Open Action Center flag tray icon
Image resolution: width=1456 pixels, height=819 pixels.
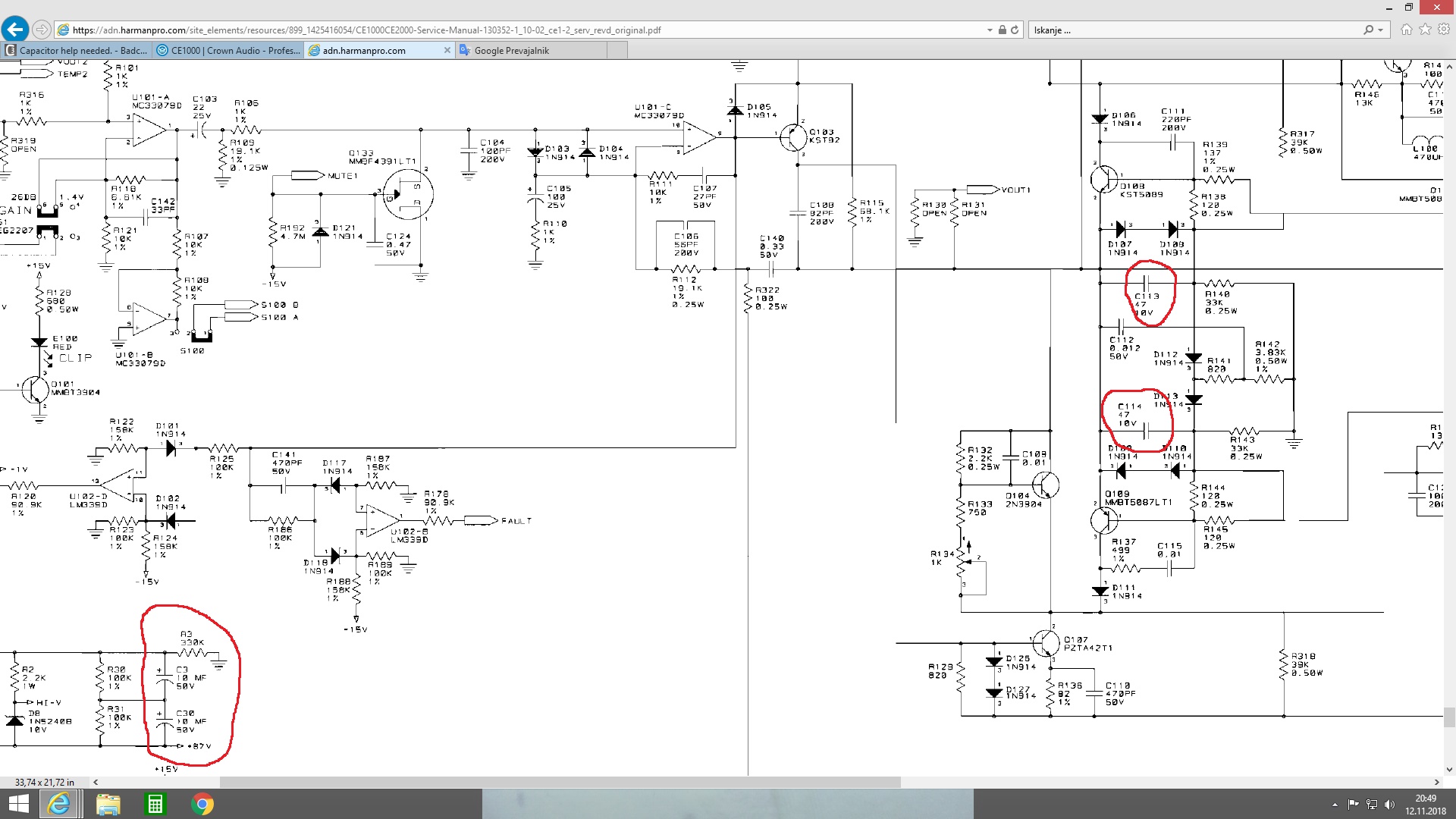(1353, 805)
